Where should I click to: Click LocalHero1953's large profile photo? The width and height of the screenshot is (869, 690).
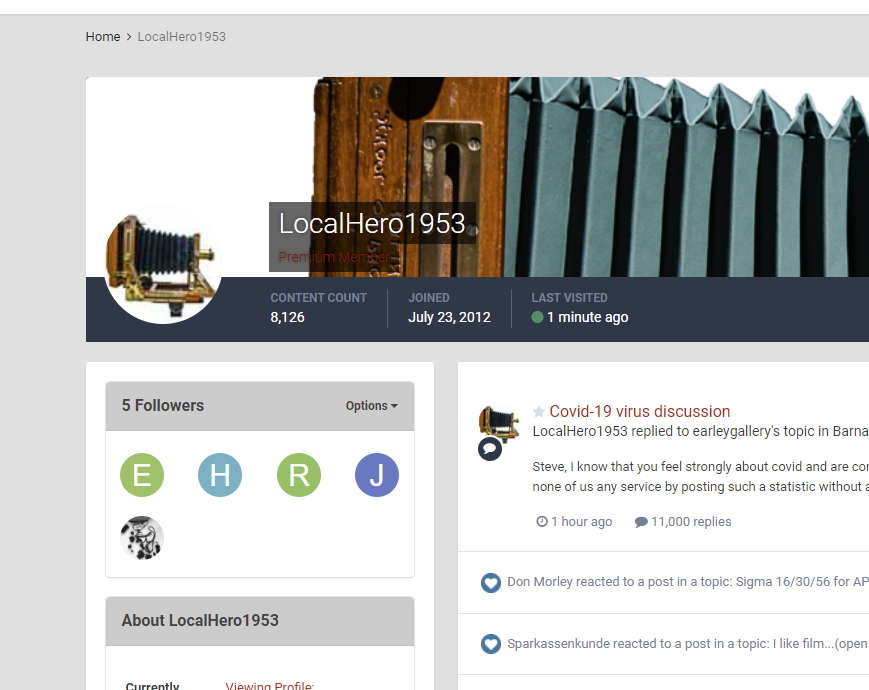pos(163,265)
